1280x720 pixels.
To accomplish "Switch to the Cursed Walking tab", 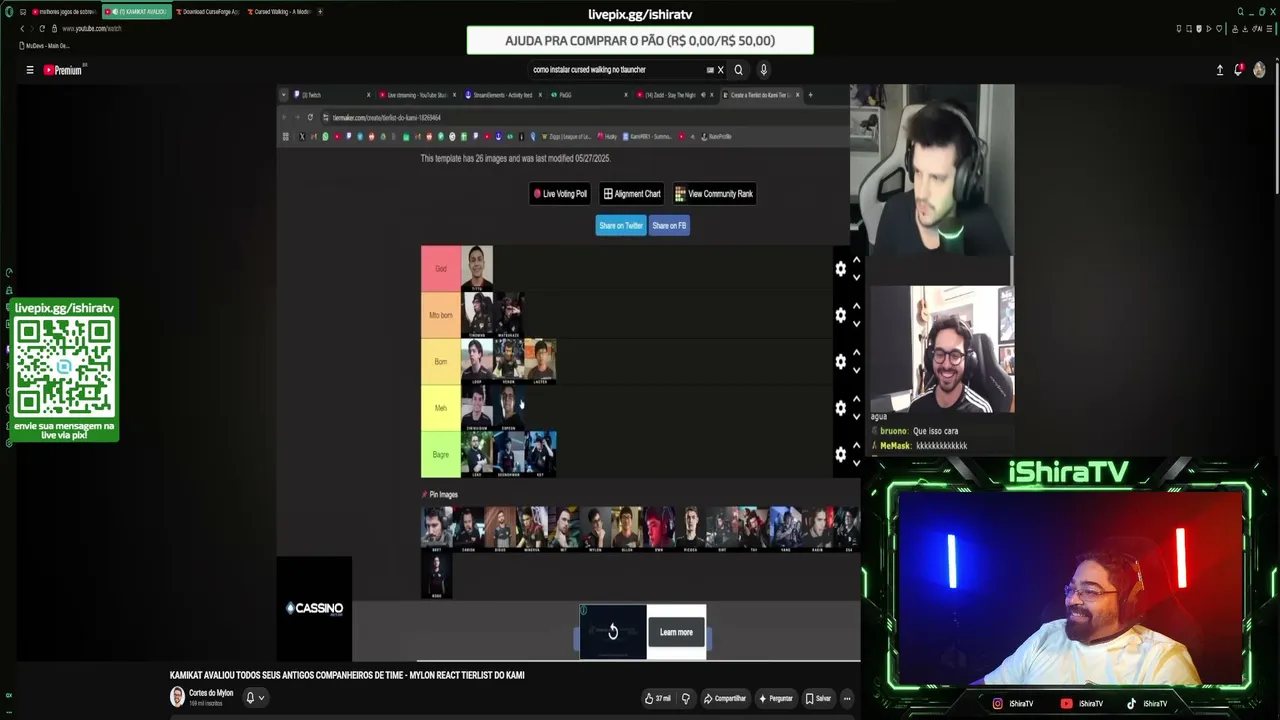I will 278,12.
